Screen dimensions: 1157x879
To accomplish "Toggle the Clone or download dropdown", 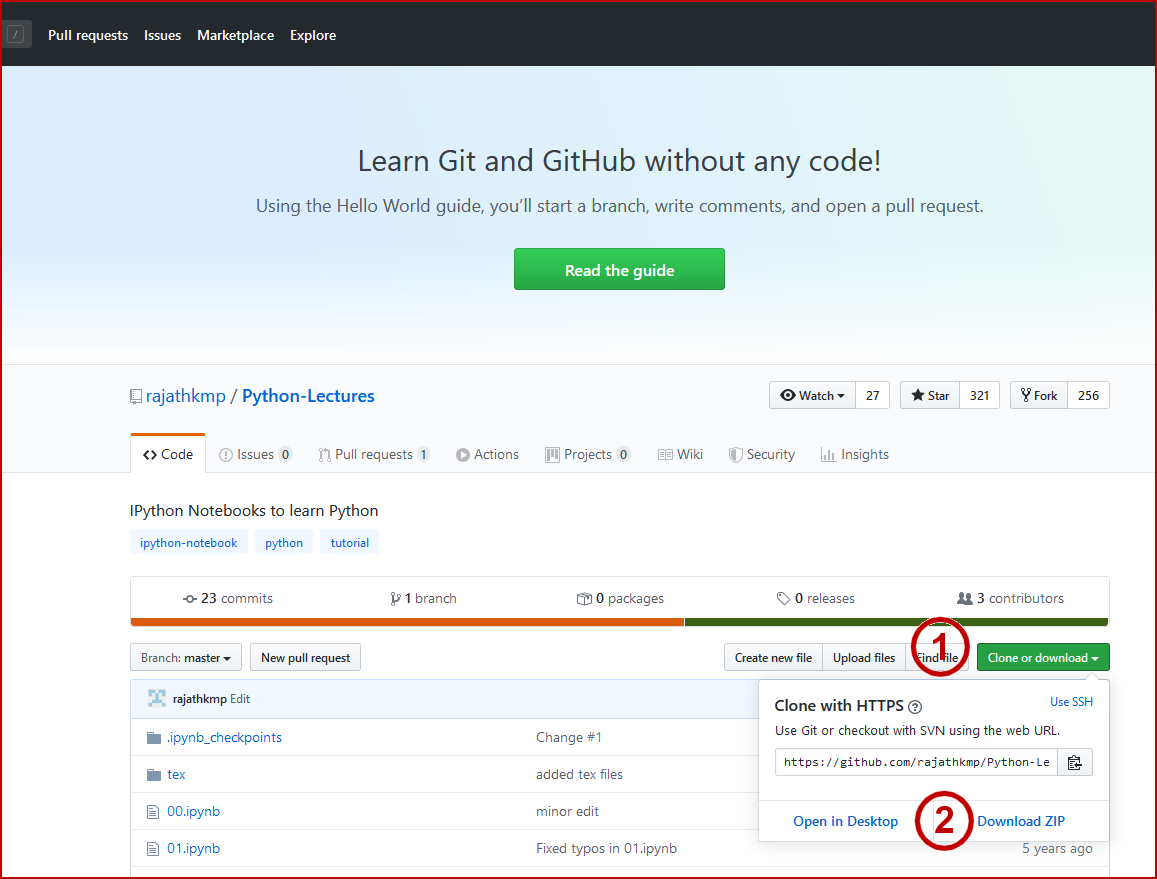I will pos(1043,658).
